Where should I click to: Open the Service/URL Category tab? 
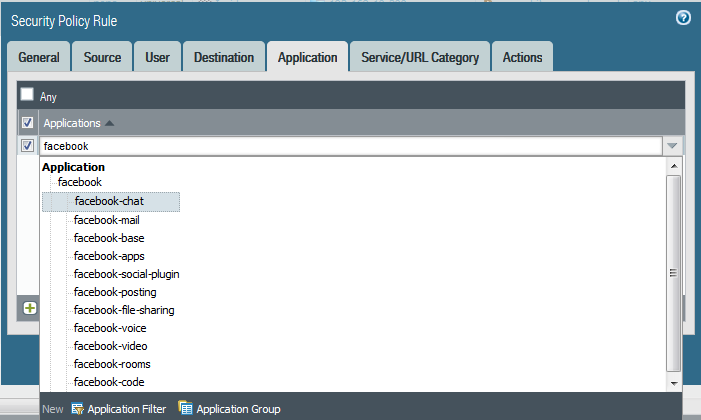(420, 57)
